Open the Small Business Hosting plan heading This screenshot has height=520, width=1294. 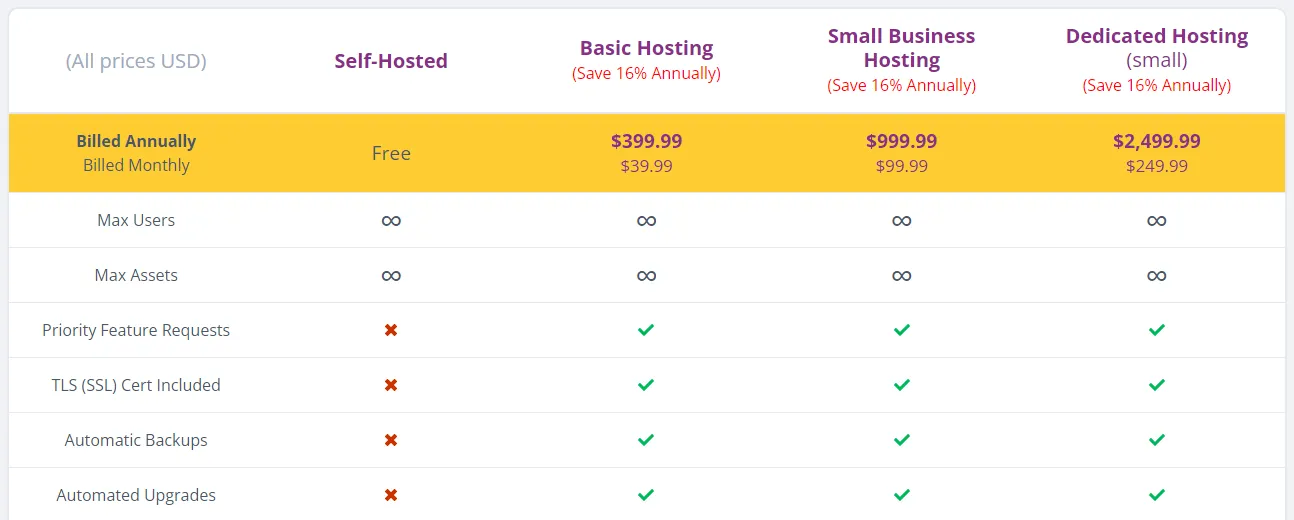click(x=902, y=48)
